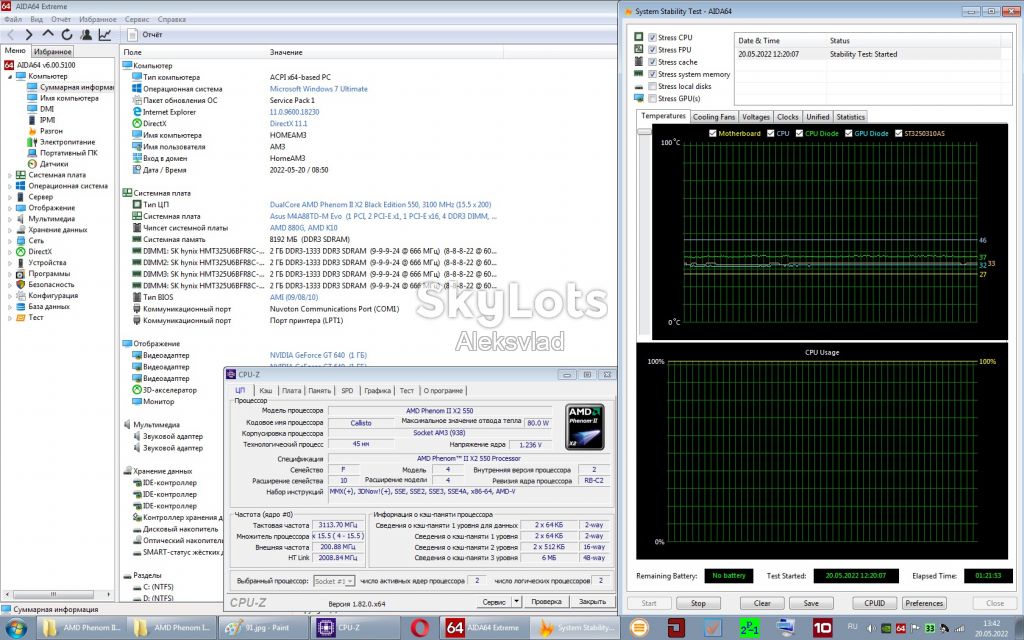The width and height of the screenshot is (1024, 640).
Task: Click the Microsoft Windows 7 Ultimate link
Action: (x=319, y=89)
